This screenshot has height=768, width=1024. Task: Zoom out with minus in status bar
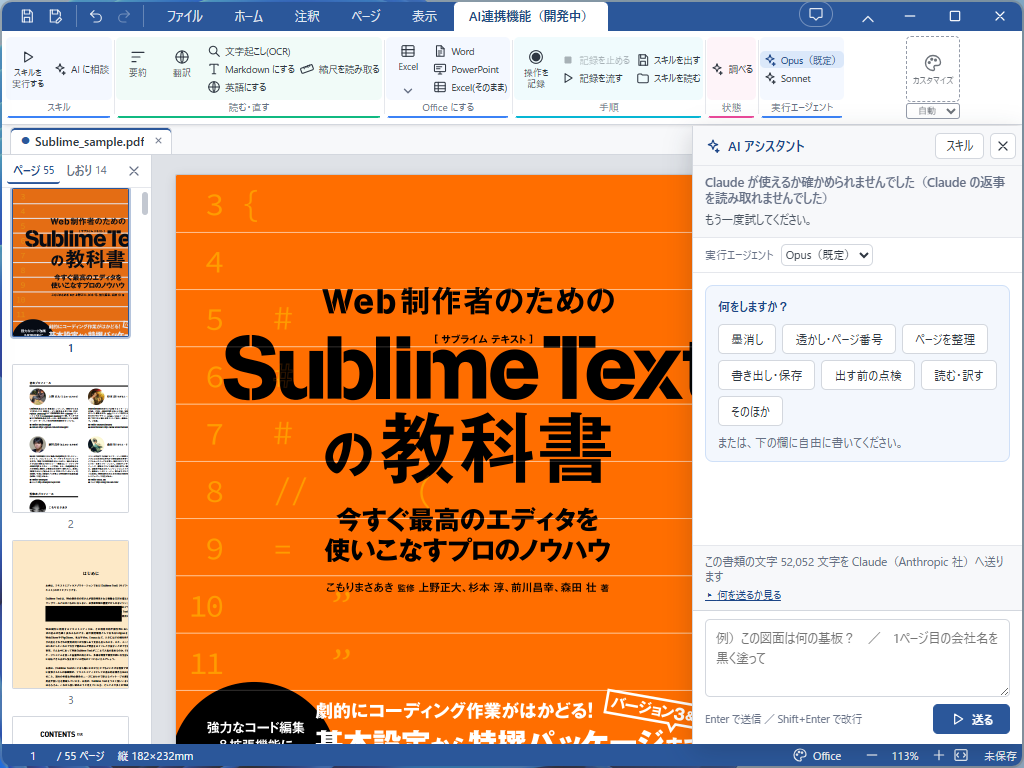click(x=871, y=756)
